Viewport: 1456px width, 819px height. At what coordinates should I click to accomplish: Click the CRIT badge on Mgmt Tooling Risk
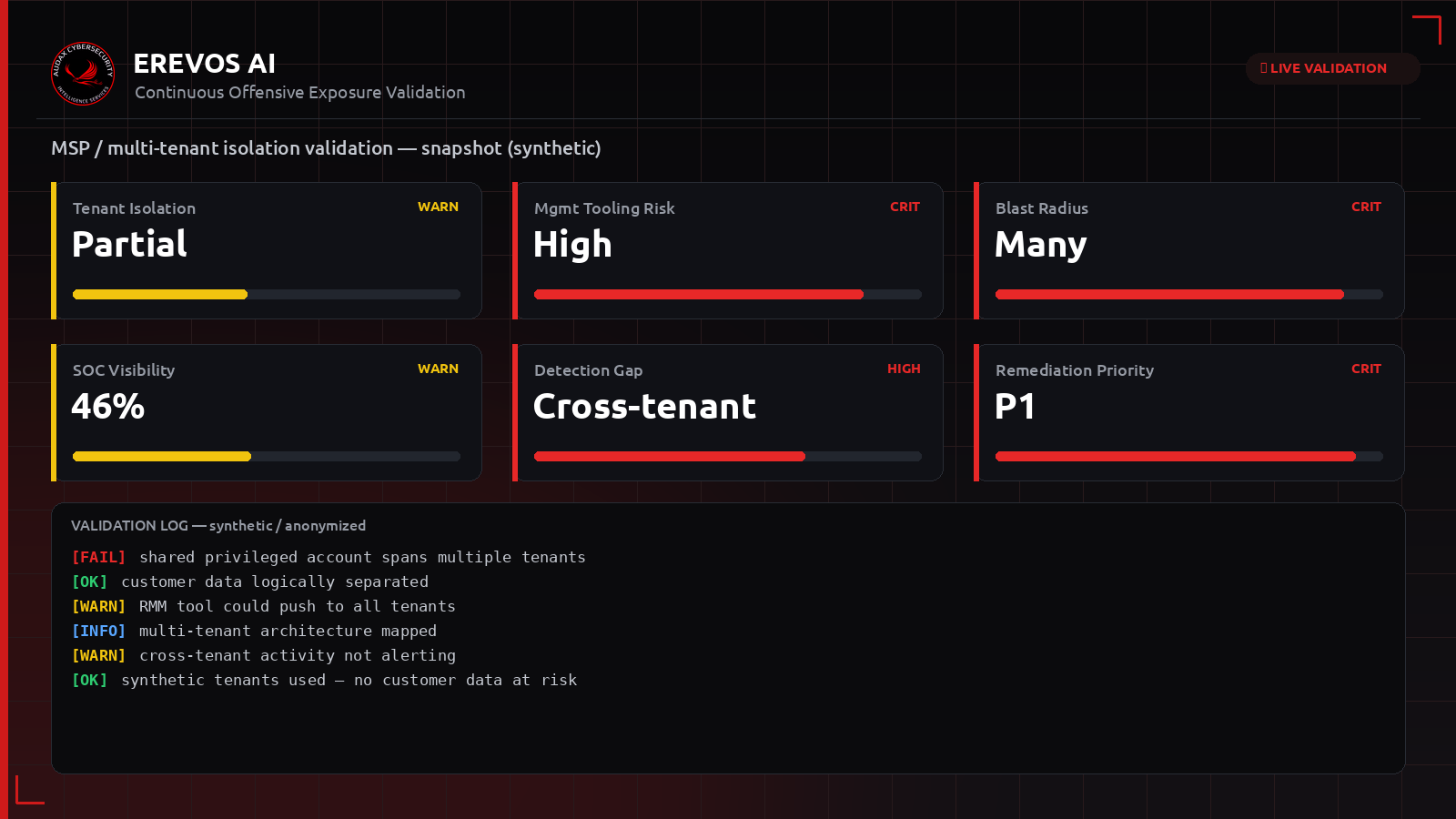[905, 207]
